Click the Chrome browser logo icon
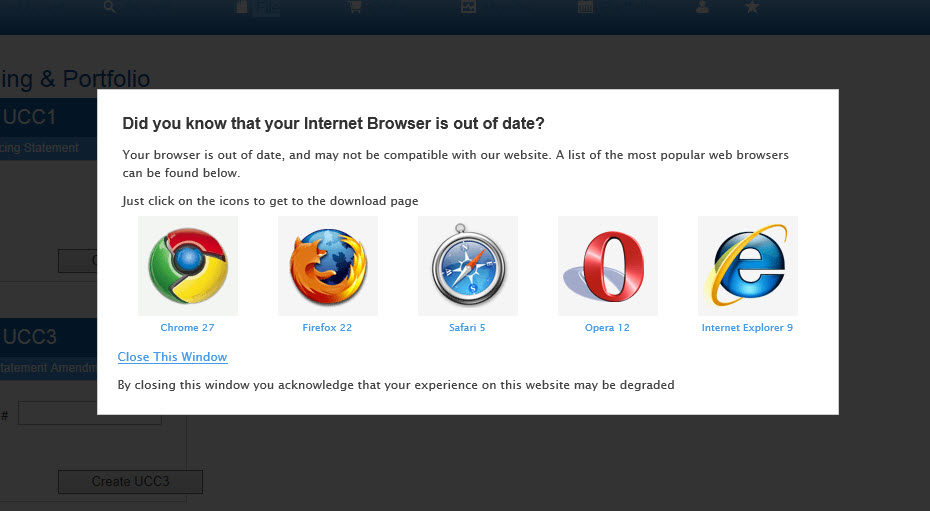Screen dimensions: 930x511 pyautogui.click(x=188, y=266)
